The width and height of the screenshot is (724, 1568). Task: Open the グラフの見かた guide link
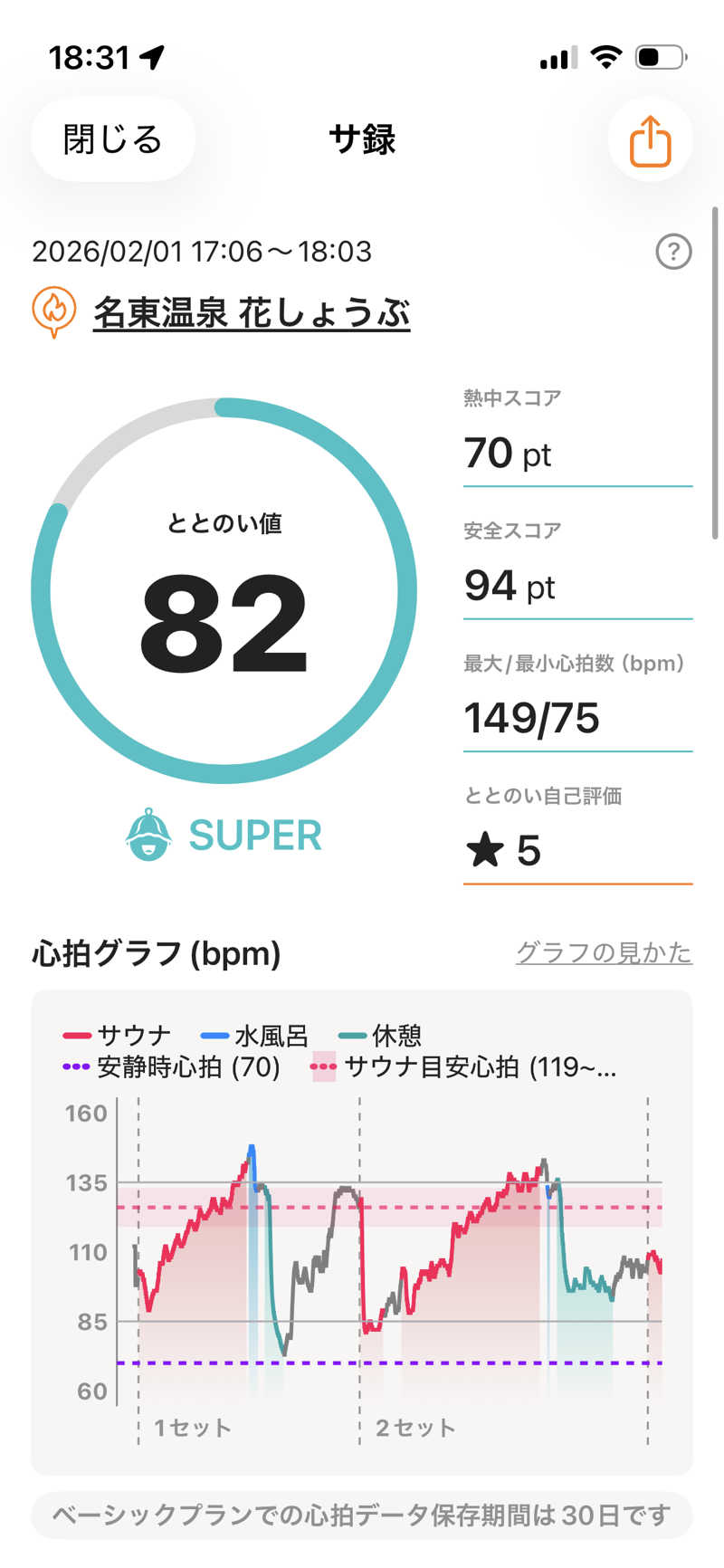click(x=604, y=952)
